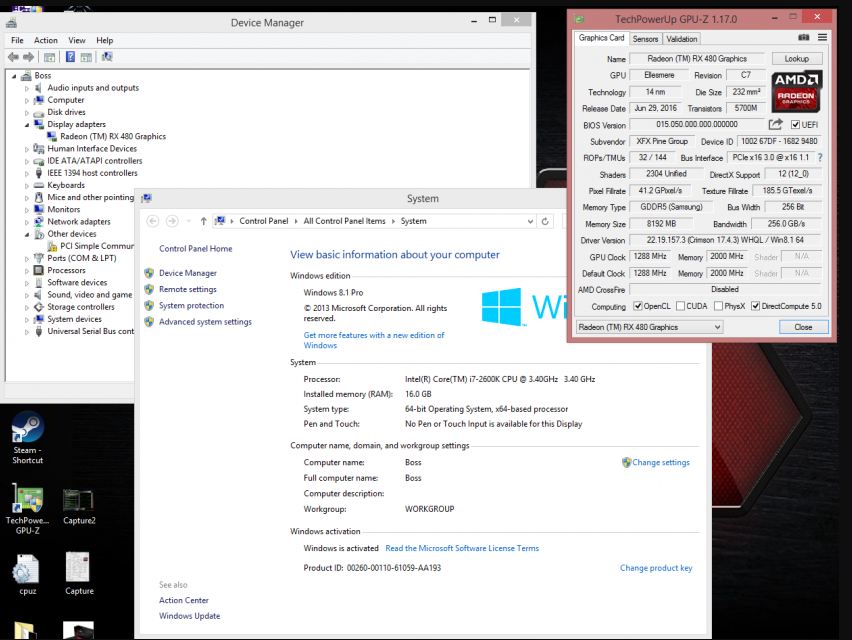852x640 pixels.
Task: Toggle the UEFI checkbox in GPU-Z
Action: (x=795, y=124)
